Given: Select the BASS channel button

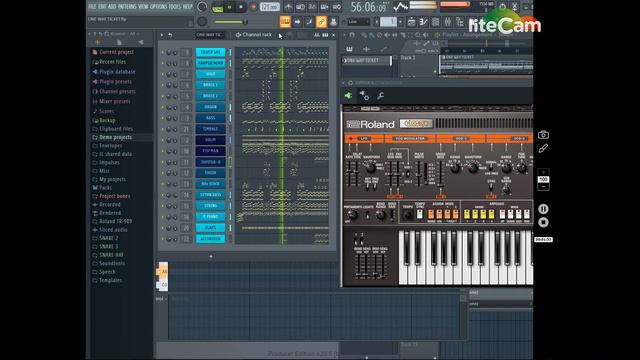Looking at the screenshot, I should (210, 118).
